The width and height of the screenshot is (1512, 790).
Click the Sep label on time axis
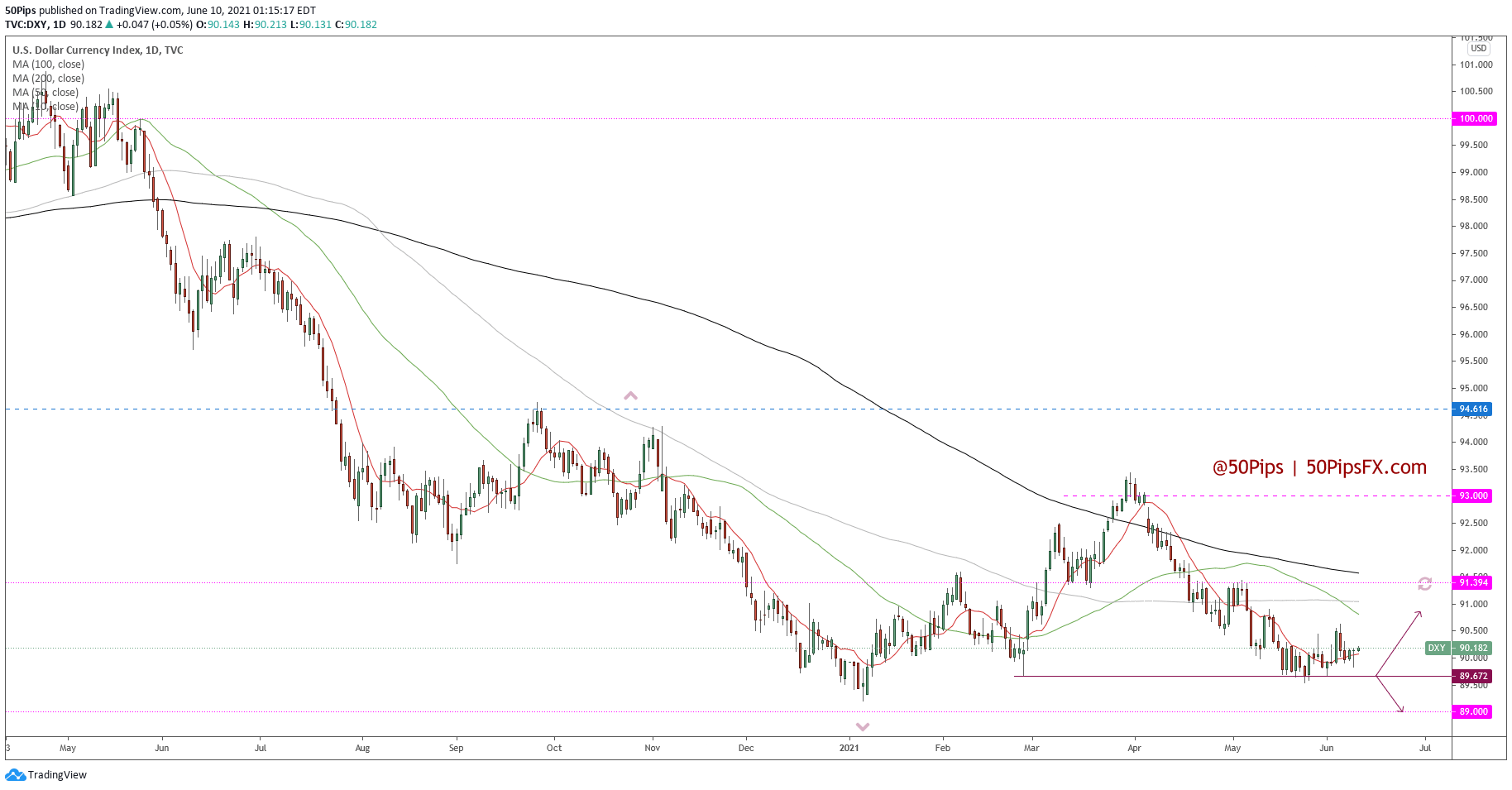coord(457,749)
